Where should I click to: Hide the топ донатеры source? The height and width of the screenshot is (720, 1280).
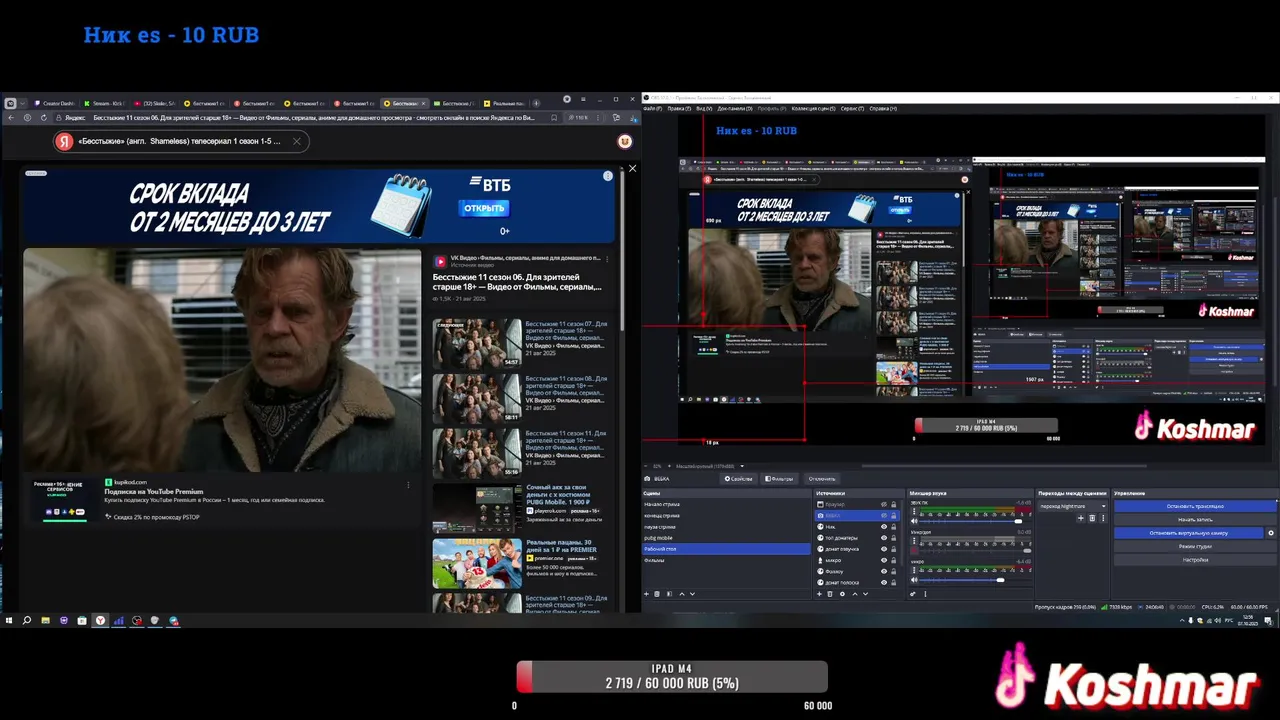pos(884,538)
